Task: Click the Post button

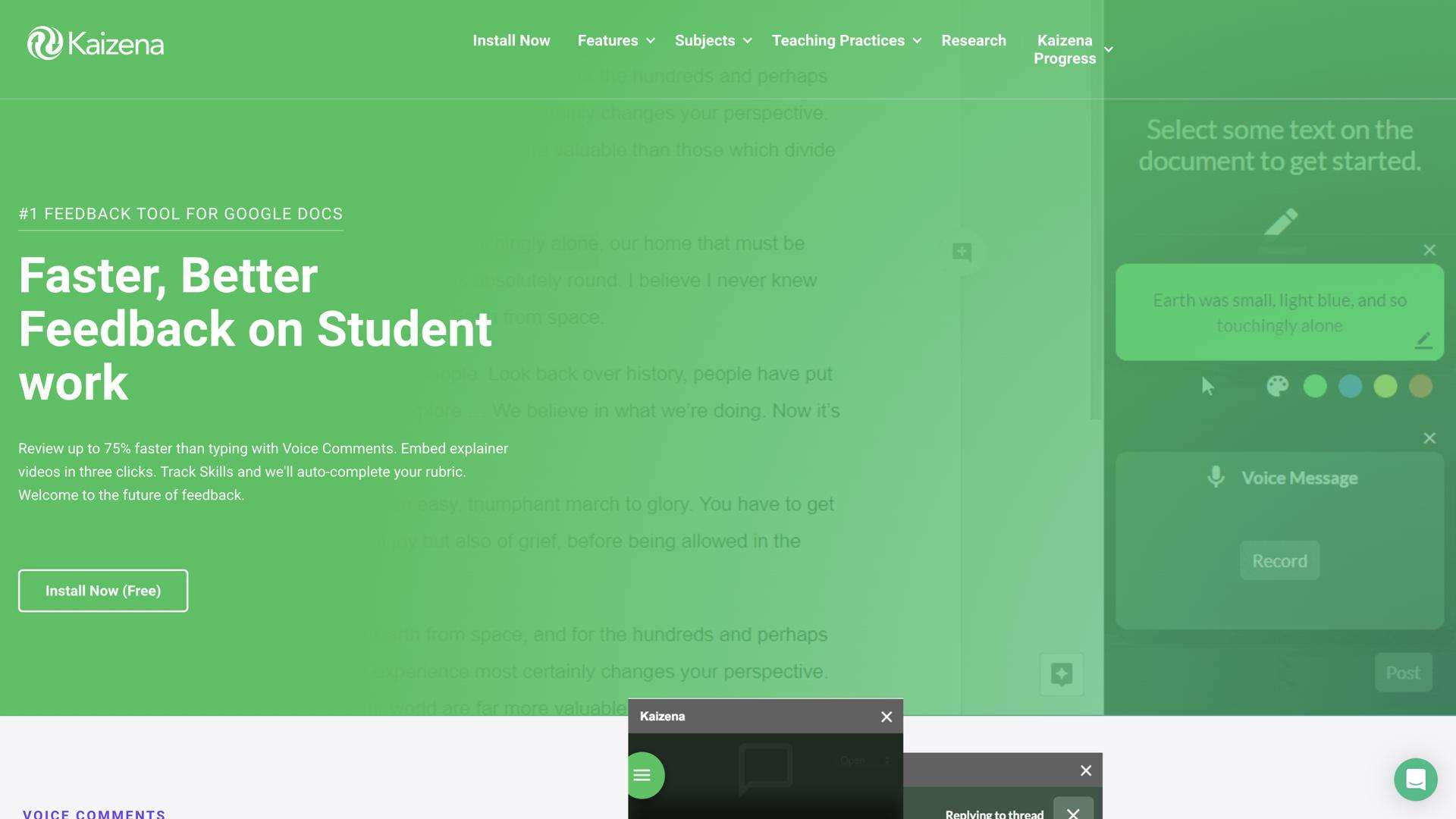Action: click(x=1402, y=673)
